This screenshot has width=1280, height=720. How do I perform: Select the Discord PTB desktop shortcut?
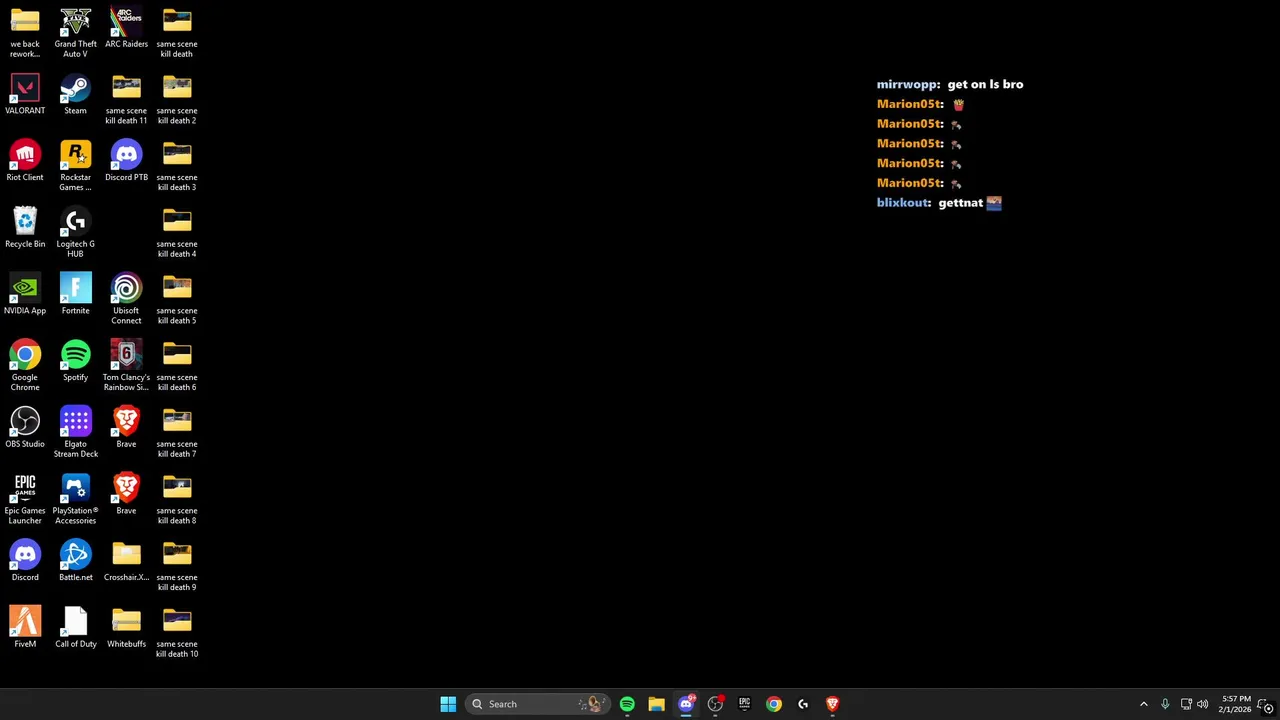coord(126,161)
